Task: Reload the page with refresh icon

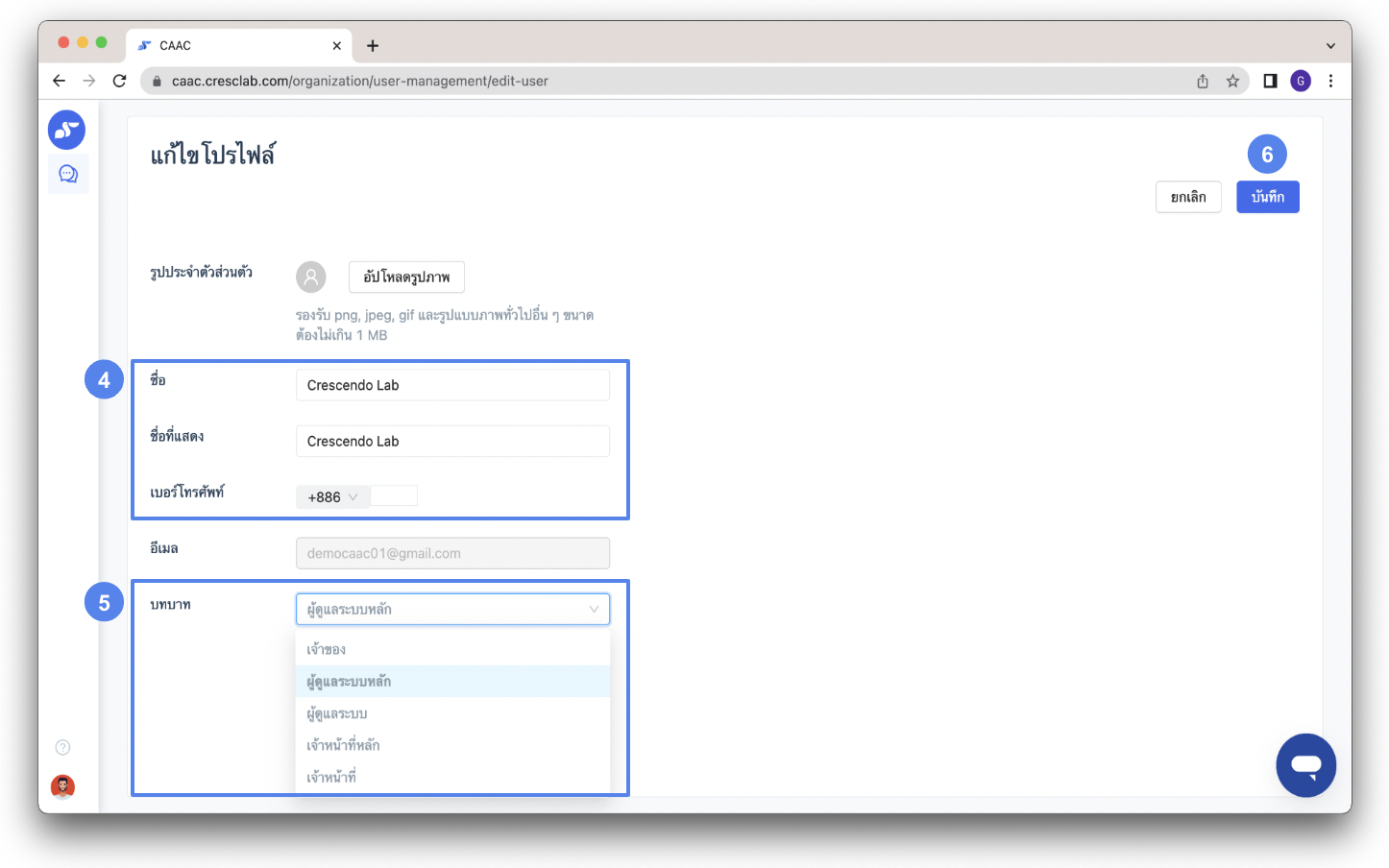Action: (x=119, y=81)
